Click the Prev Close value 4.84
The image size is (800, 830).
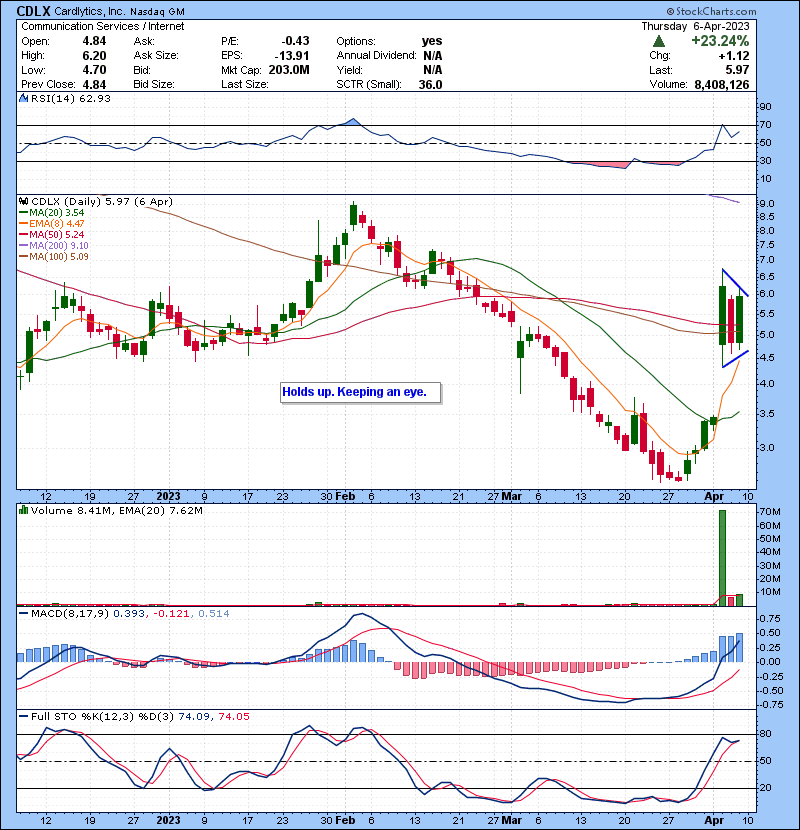(94, 85)
